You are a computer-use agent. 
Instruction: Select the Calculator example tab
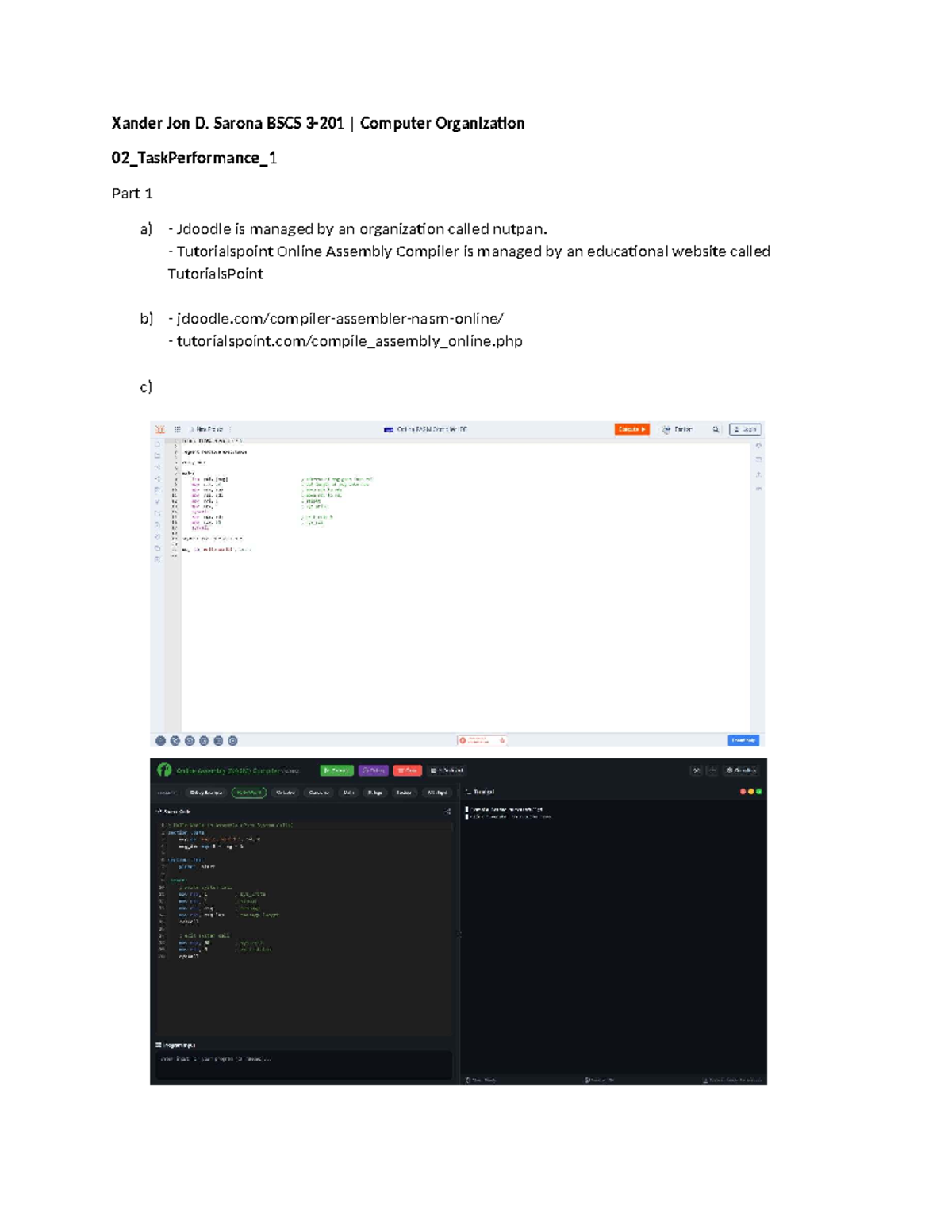(x=286, y=793)
